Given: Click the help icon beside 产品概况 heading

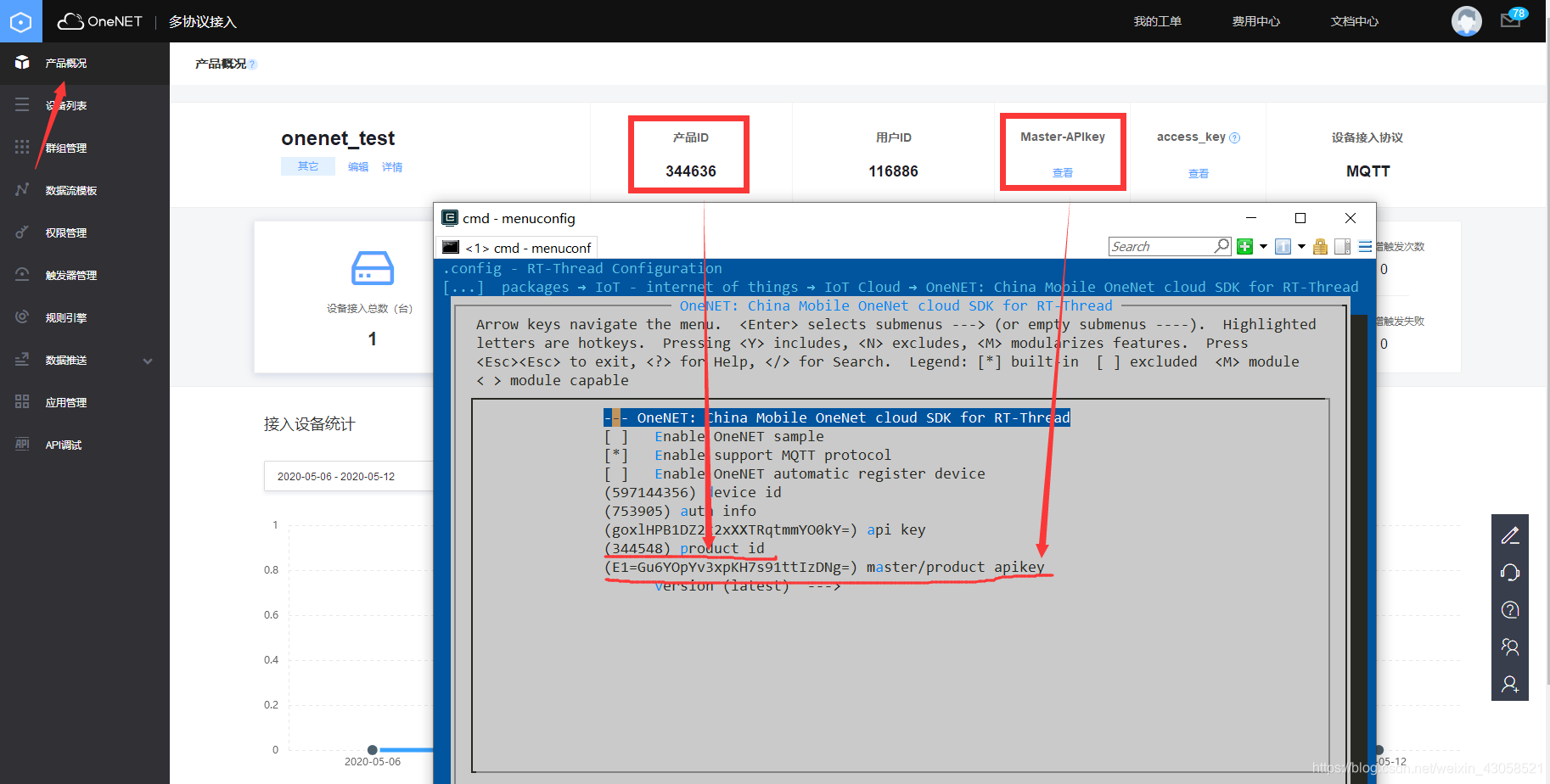Looking at the screenshot, I should [x=252, y=64].
